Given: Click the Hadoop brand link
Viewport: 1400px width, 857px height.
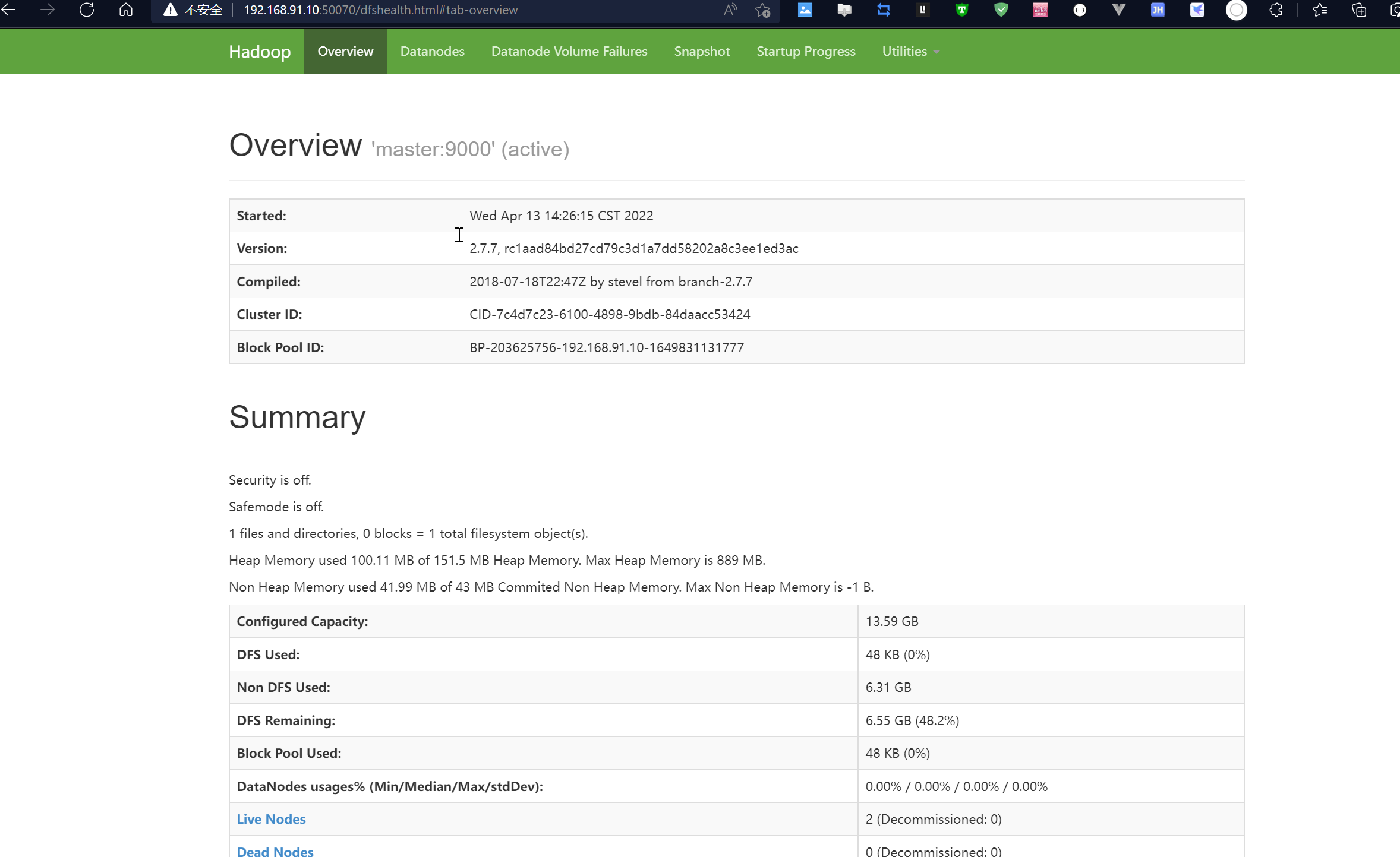Looking at the screenshot, I should click(260, 52).
